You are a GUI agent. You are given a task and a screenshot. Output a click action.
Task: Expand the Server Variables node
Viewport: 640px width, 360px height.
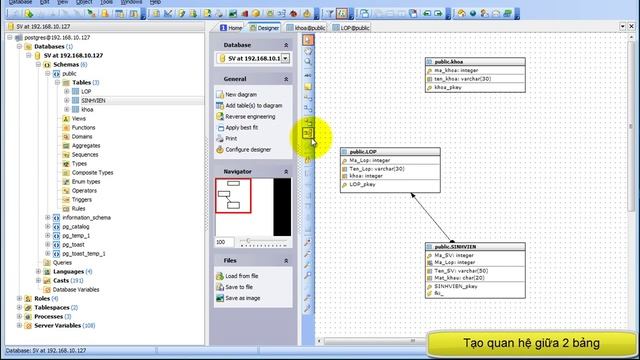[19, 325]
